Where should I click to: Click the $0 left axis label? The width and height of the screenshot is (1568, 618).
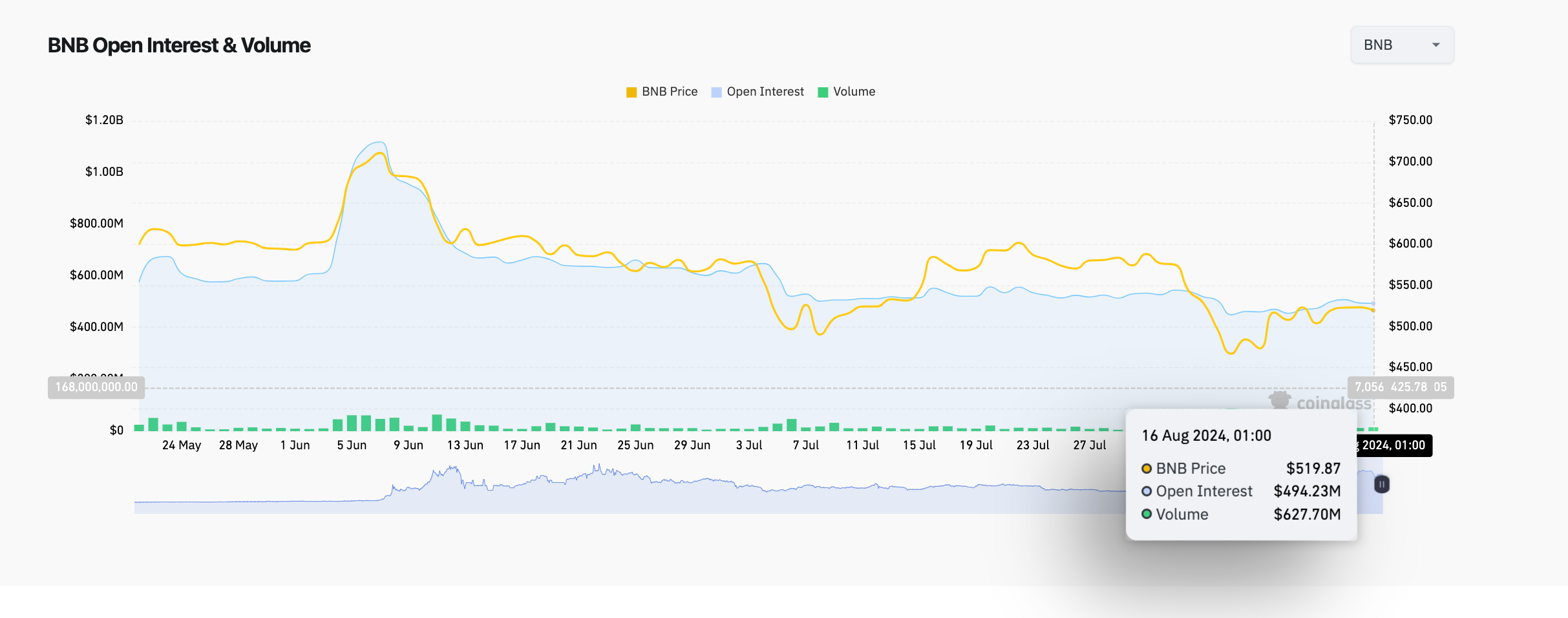[116, 430]
